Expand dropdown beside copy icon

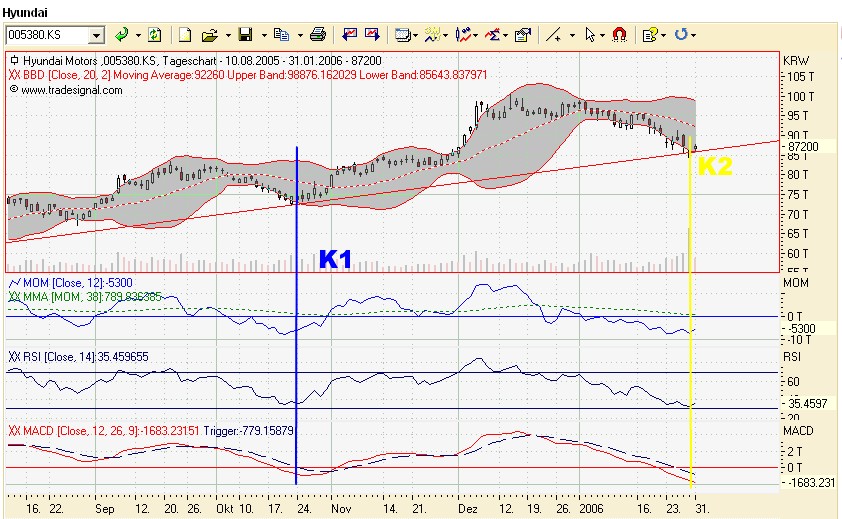[x=300, y=35]
